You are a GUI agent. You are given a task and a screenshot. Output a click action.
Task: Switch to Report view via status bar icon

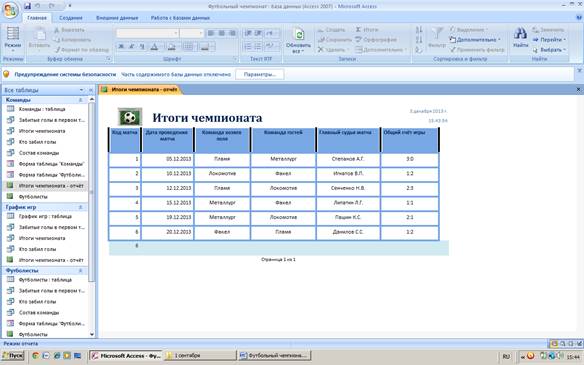click(554, 343)
